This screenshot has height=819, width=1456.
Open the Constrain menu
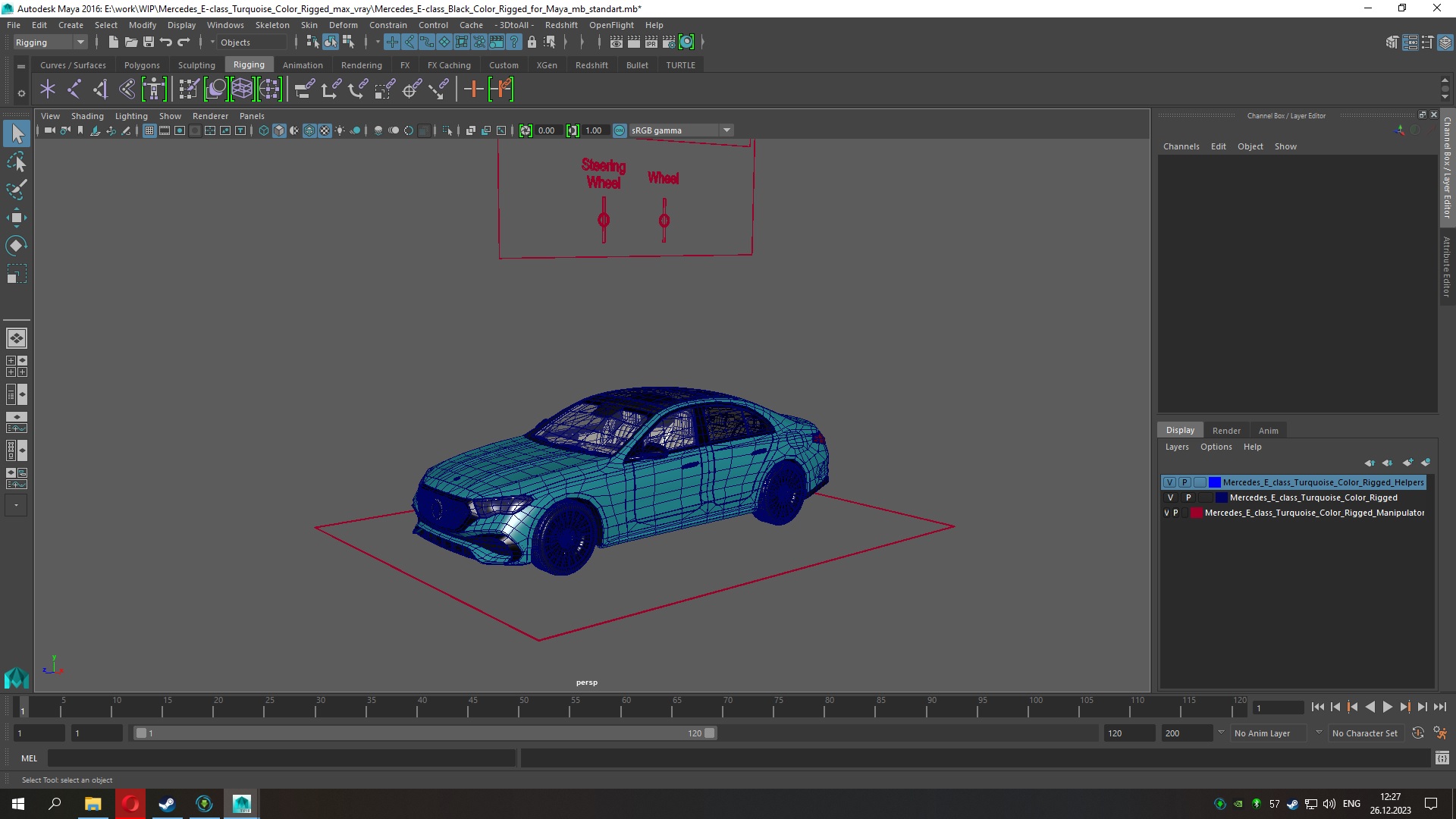pos(388,25)
